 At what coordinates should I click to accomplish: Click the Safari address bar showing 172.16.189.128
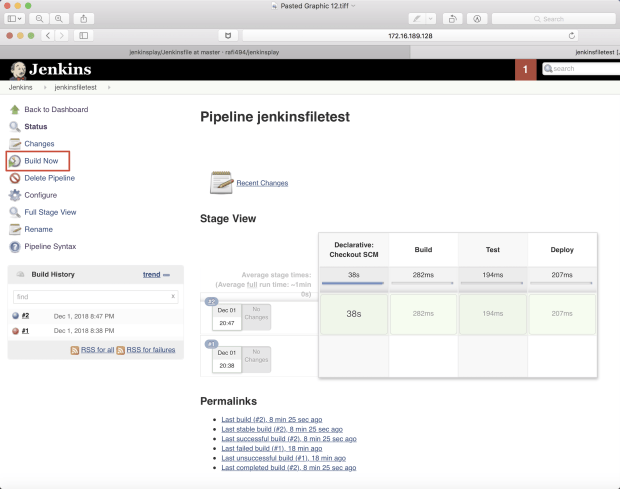coord(410,36)
